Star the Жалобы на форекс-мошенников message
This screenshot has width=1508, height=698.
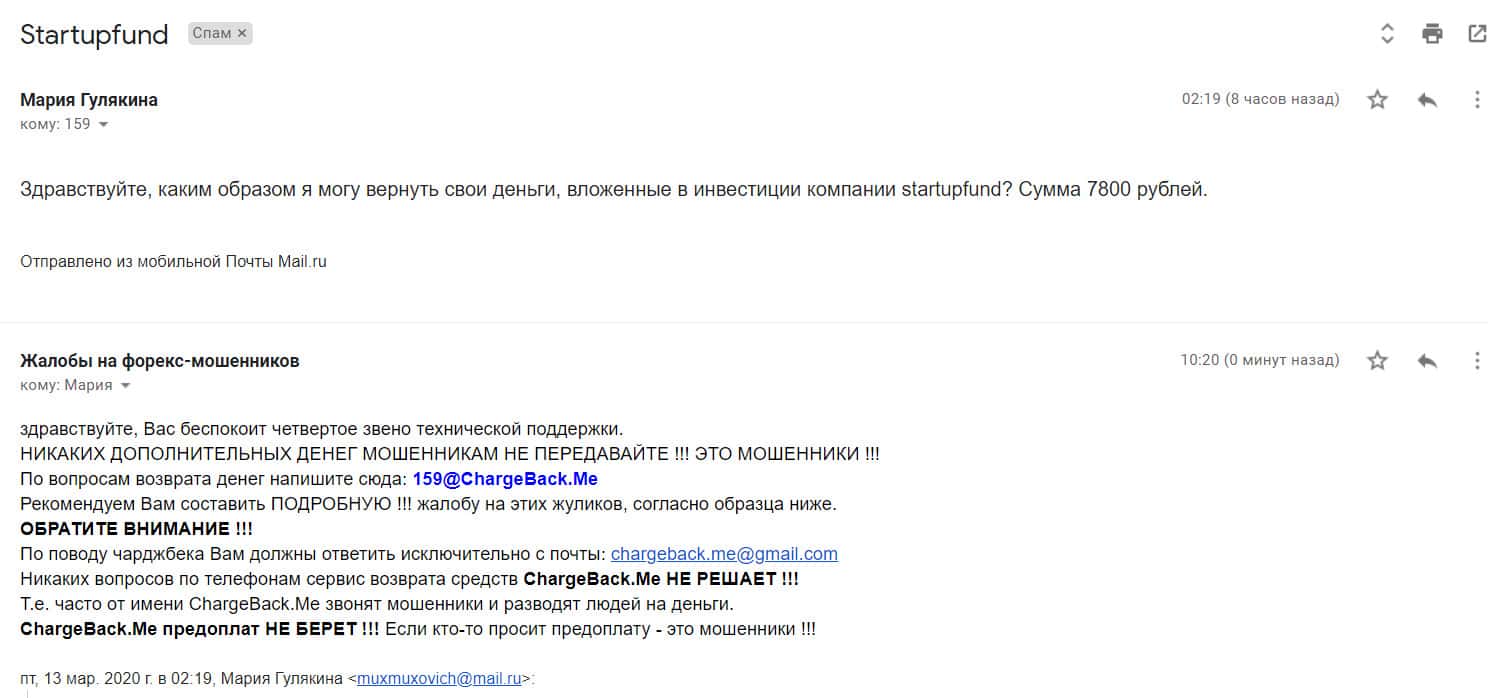[1378, 361]
